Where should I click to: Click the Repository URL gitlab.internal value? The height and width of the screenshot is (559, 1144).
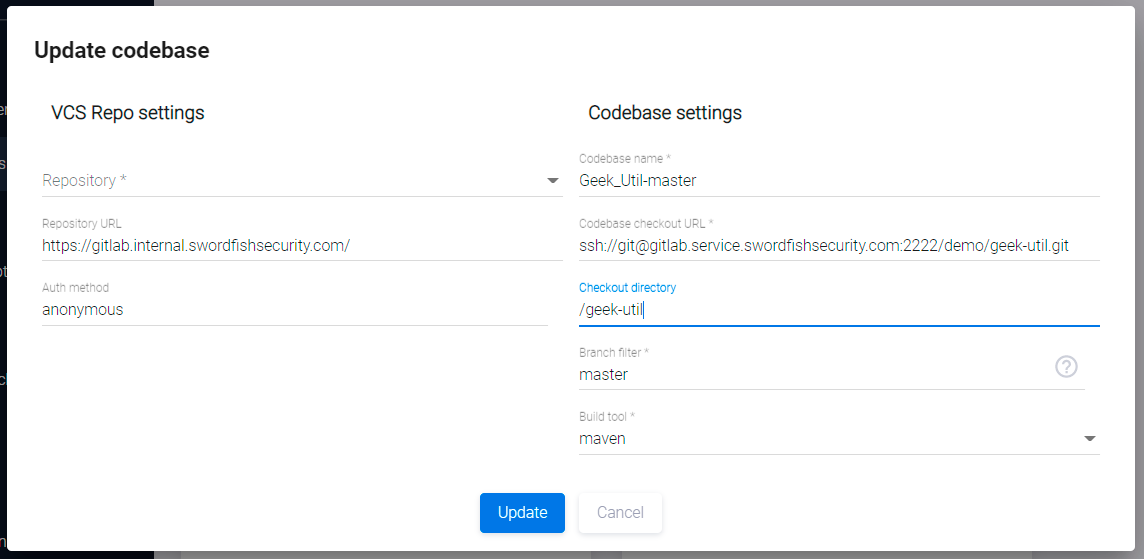pos(196,245)
